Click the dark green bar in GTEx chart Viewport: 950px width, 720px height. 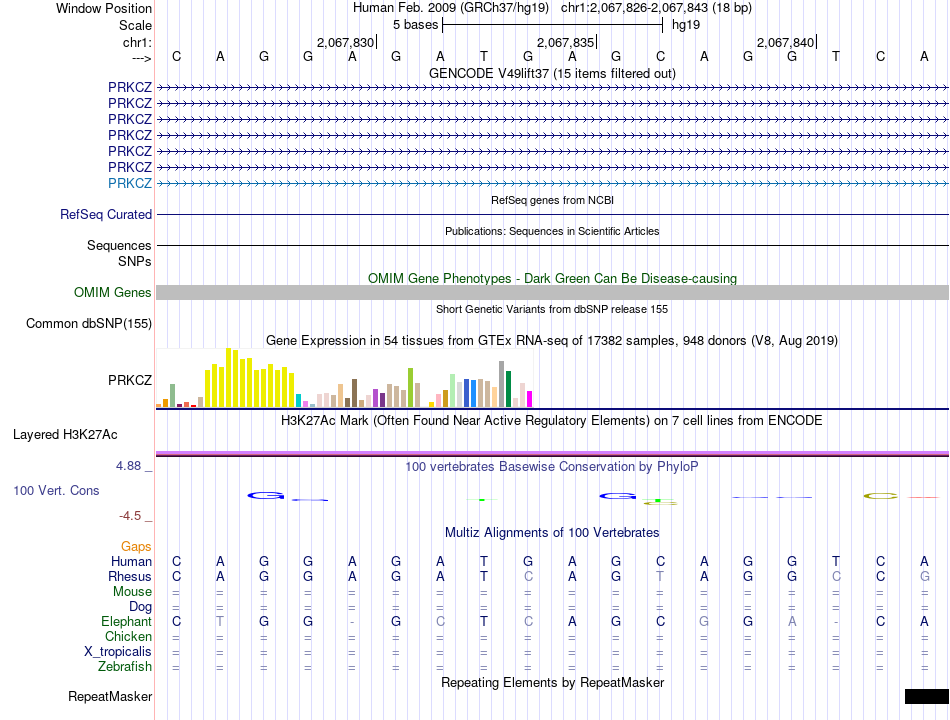508,388
